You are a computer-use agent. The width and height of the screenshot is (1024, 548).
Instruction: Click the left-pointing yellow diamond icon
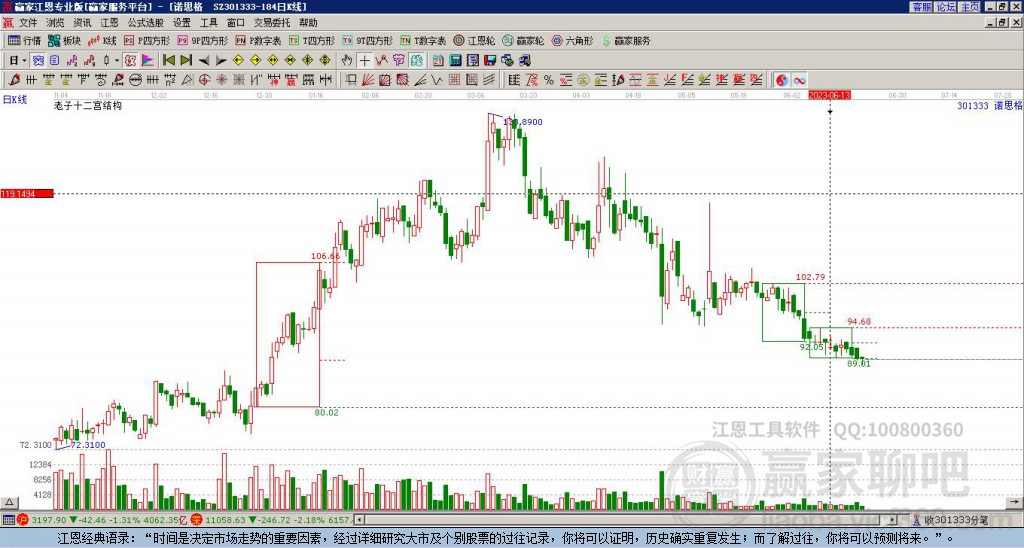pos(238,60)
